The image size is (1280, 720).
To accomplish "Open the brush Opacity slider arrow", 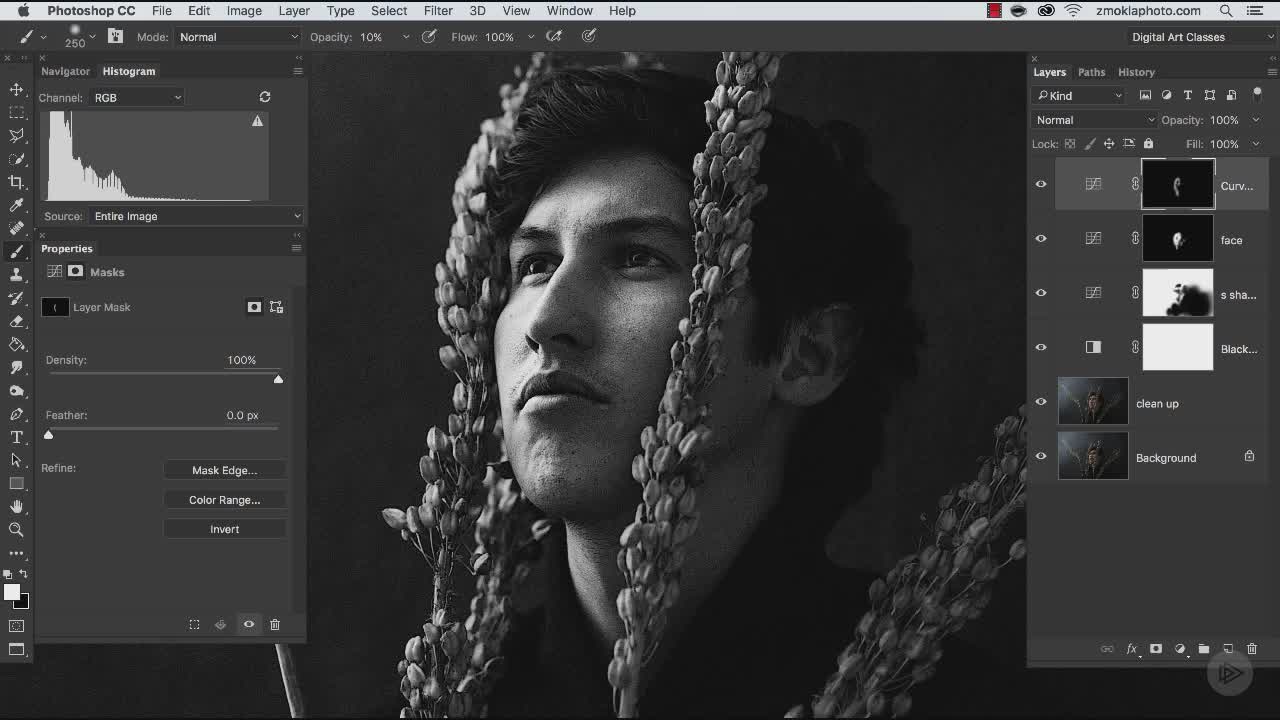I will [405, 37].
